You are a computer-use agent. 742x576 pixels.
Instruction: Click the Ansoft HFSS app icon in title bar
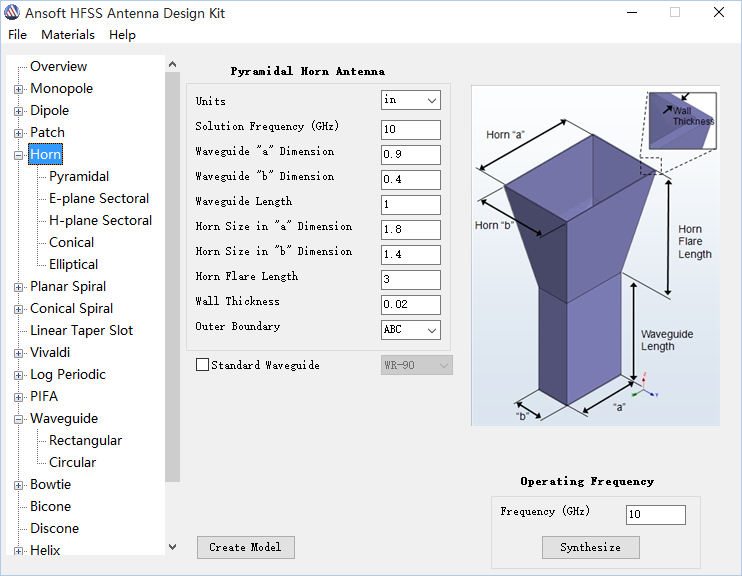12,13
